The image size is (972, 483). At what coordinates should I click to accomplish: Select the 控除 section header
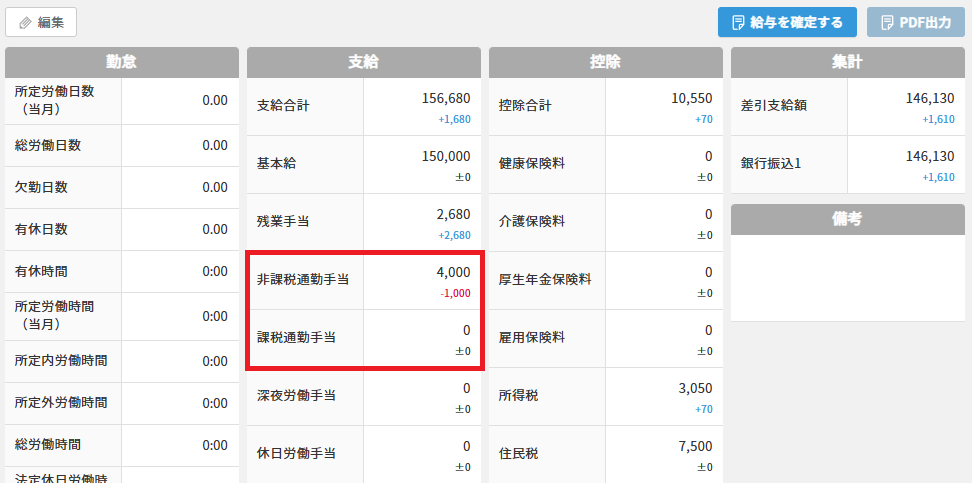click(x=606, y=62)
